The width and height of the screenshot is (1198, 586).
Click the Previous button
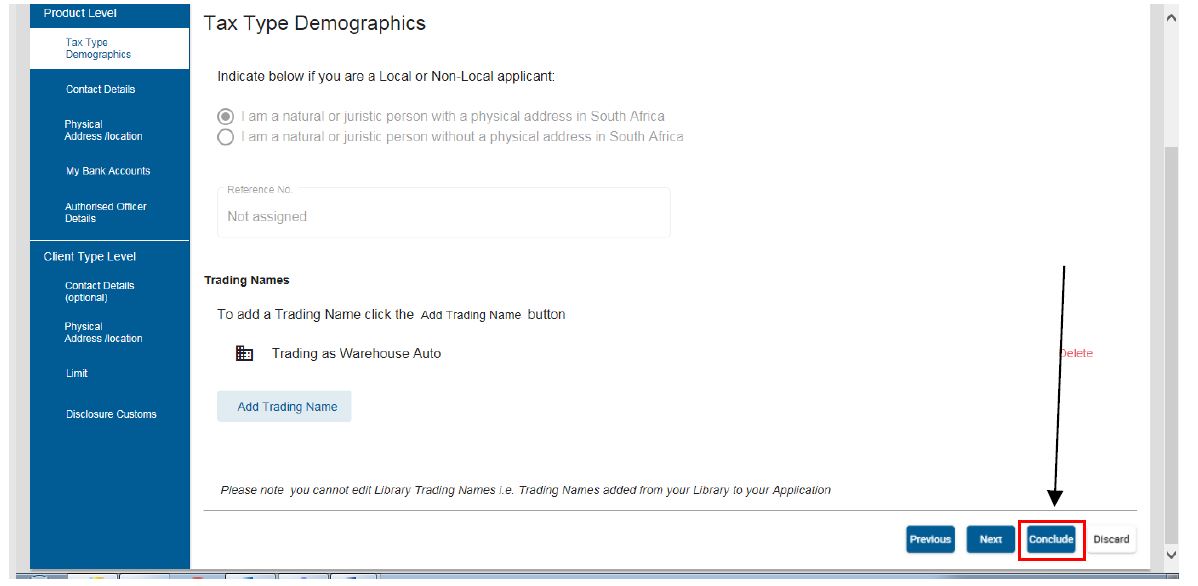point(930,539)
